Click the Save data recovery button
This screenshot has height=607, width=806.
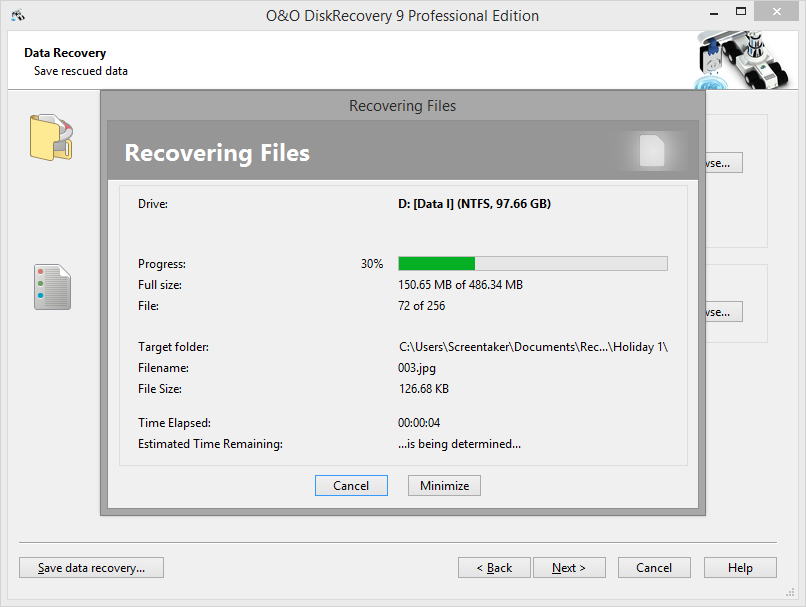91,567
